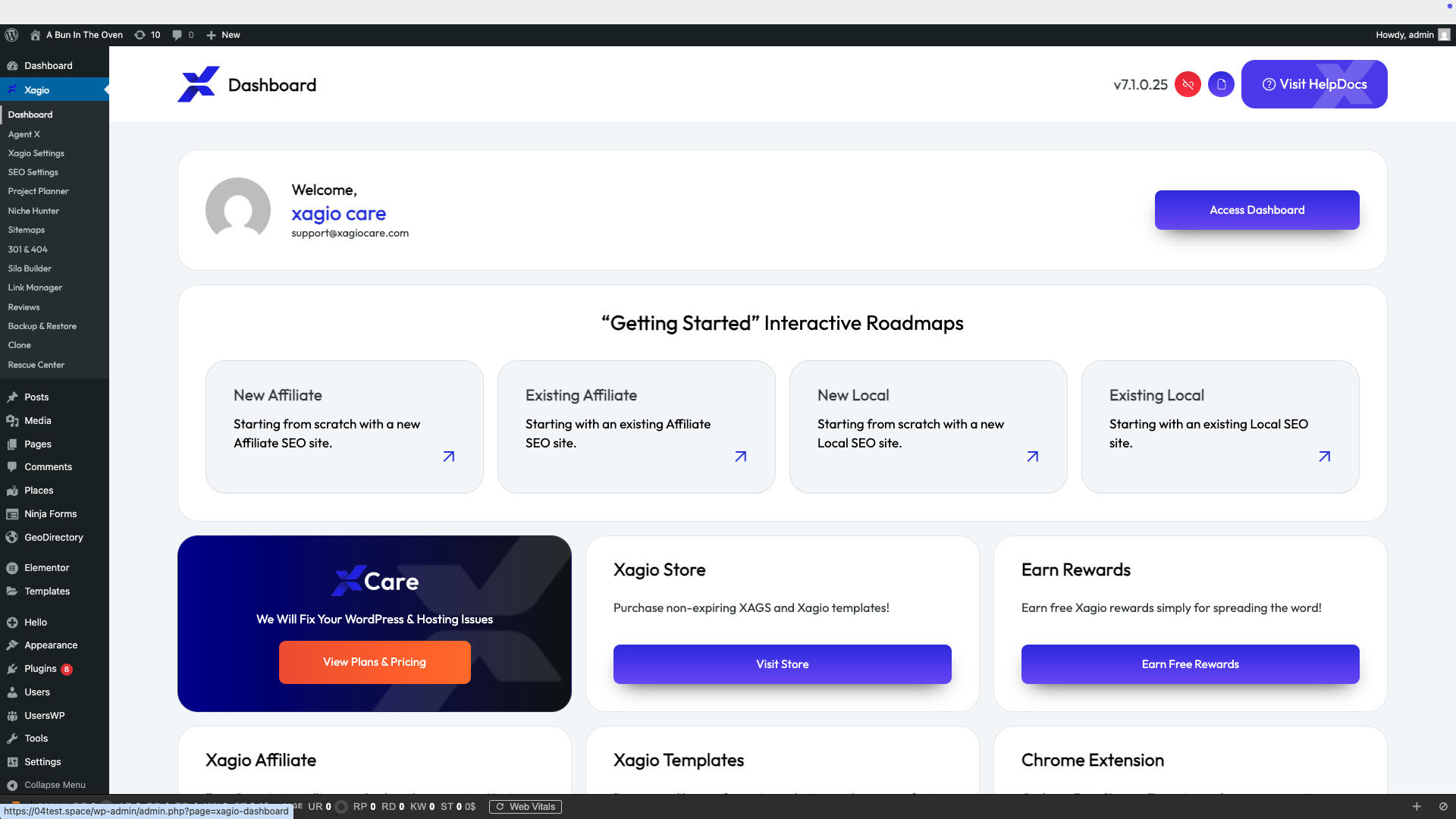1456x819 pixels.
Task: Click the gray user avatar thumbnail
Action: pyautogui.click(x=238, y=210)
